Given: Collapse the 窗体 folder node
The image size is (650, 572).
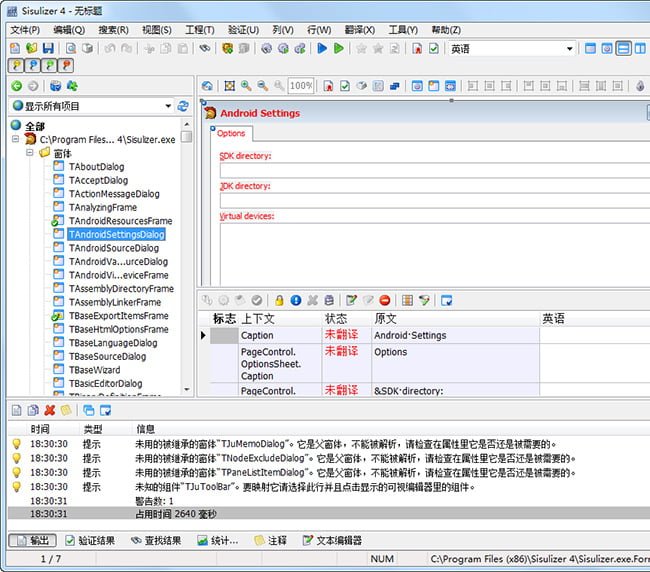Looking at the screenshot, I should [x=31, y=154].
